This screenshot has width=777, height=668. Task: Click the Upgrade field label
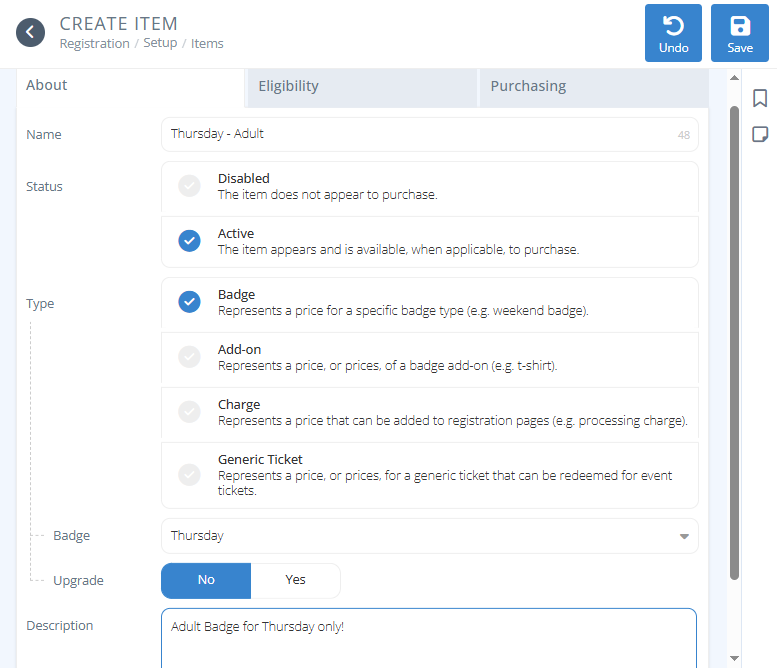tap(78, 581)
